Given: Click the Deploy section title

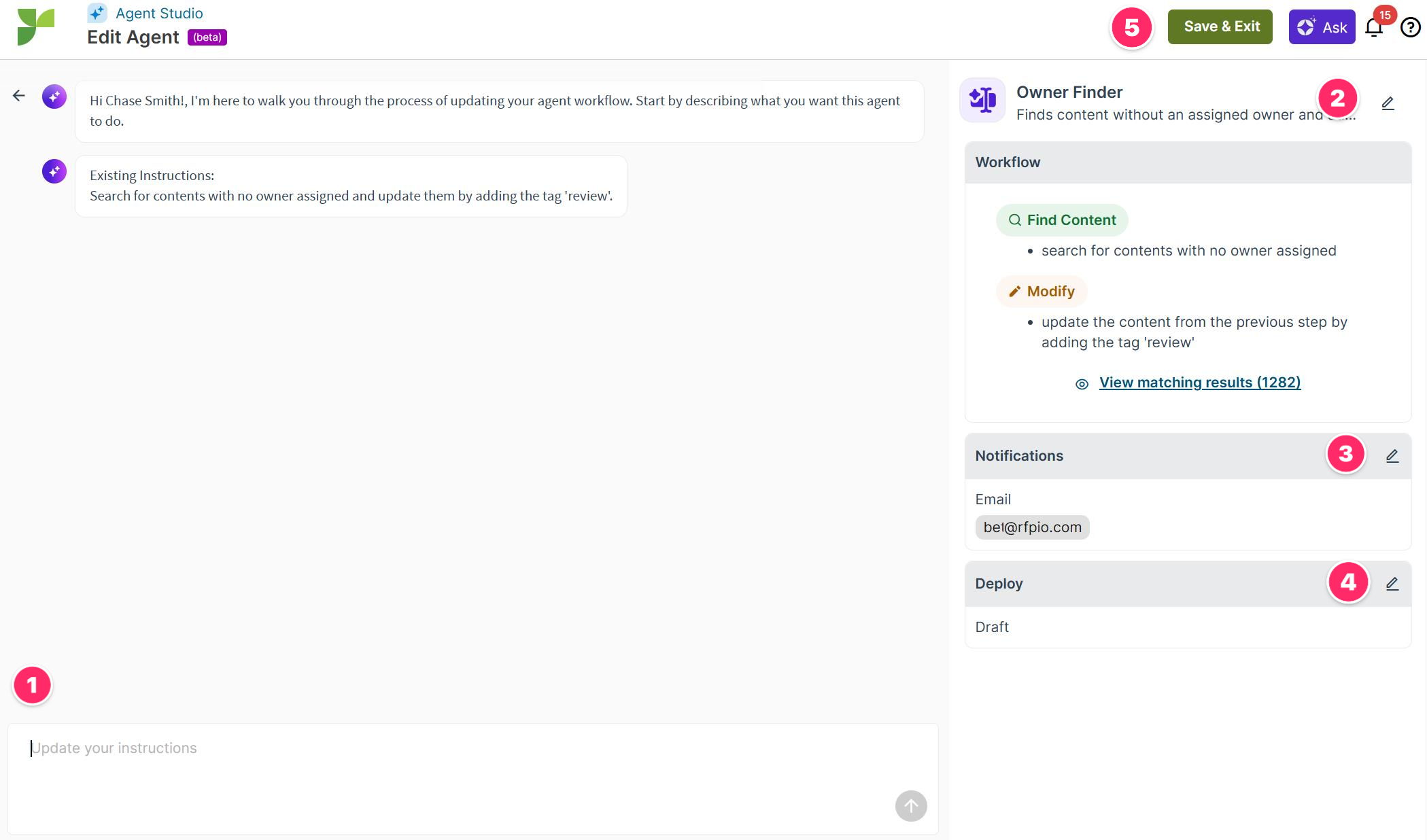Looking at the screenshot, I should tap(999, 584).
